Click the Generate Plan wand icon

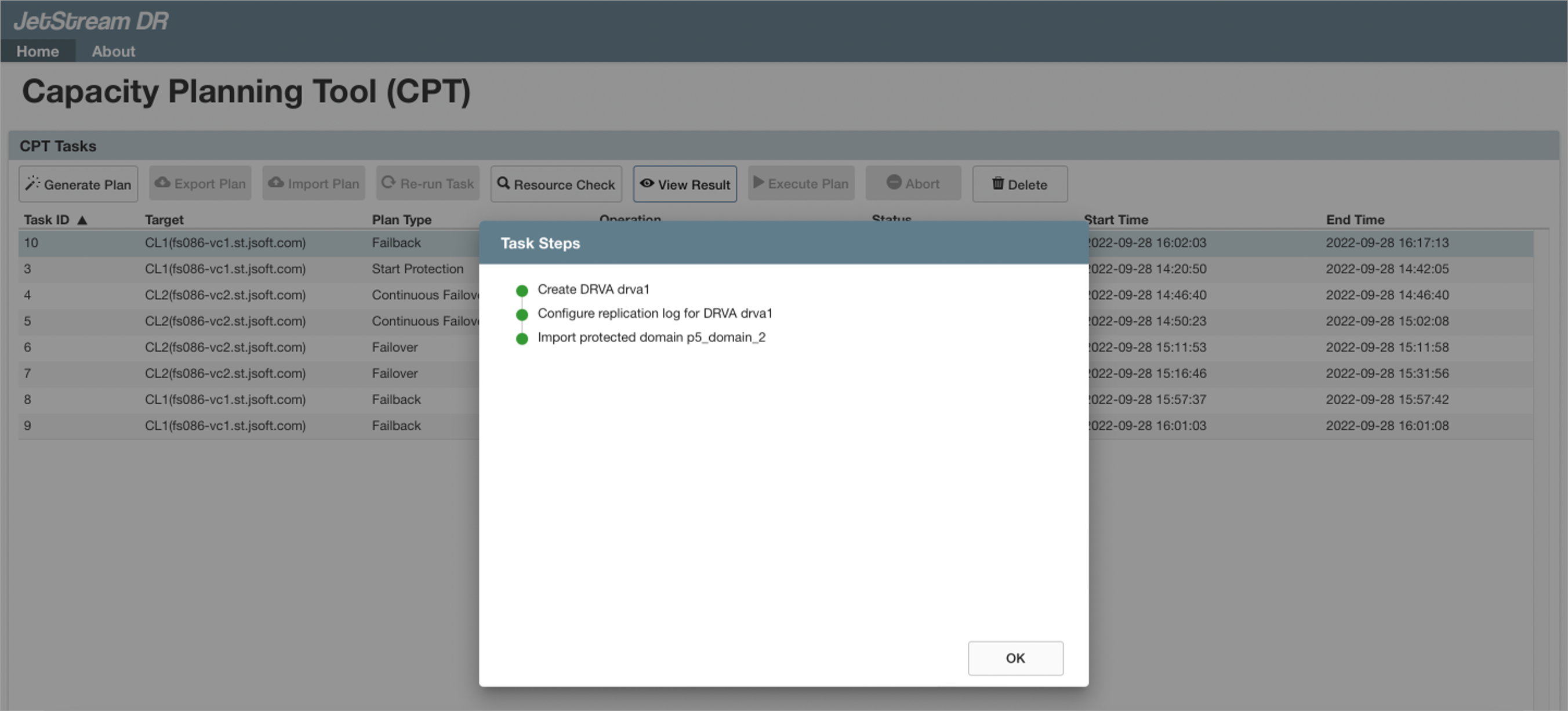32,183
